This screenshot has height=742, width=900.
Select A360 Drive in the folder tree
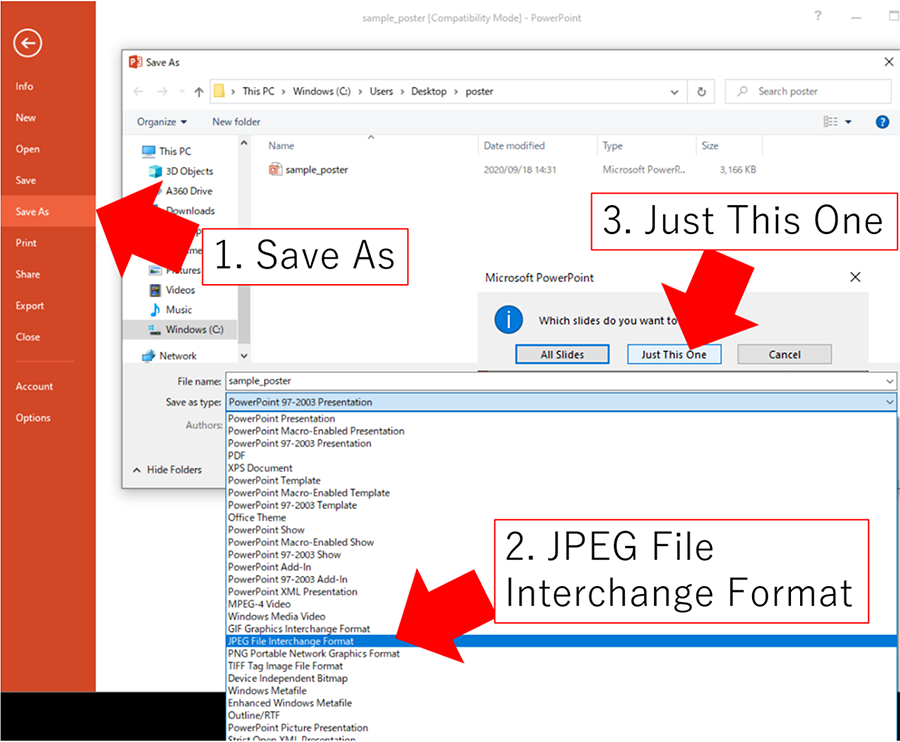[189, 191]
